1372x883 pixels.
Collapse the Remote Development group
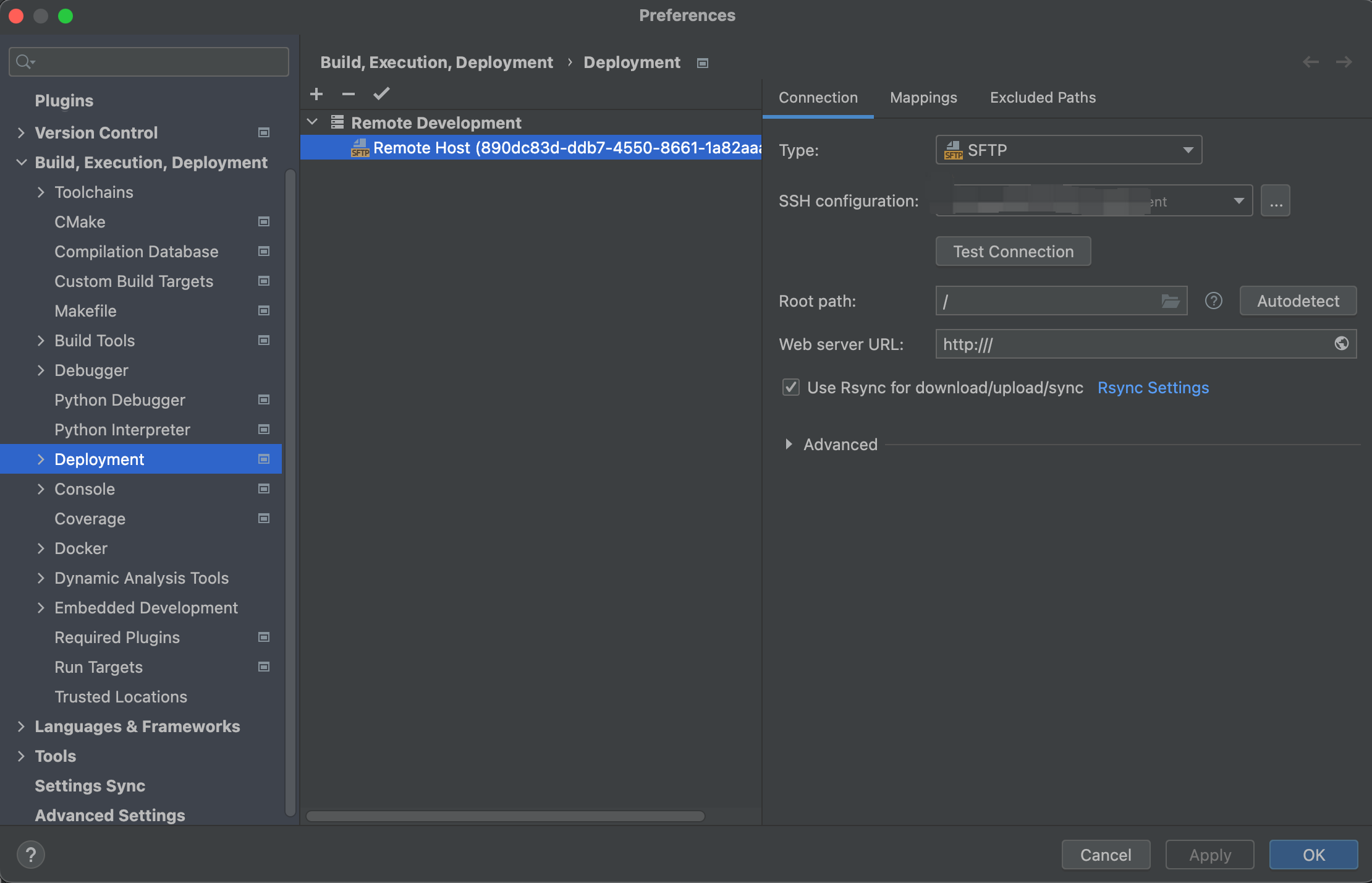(313, 122)
